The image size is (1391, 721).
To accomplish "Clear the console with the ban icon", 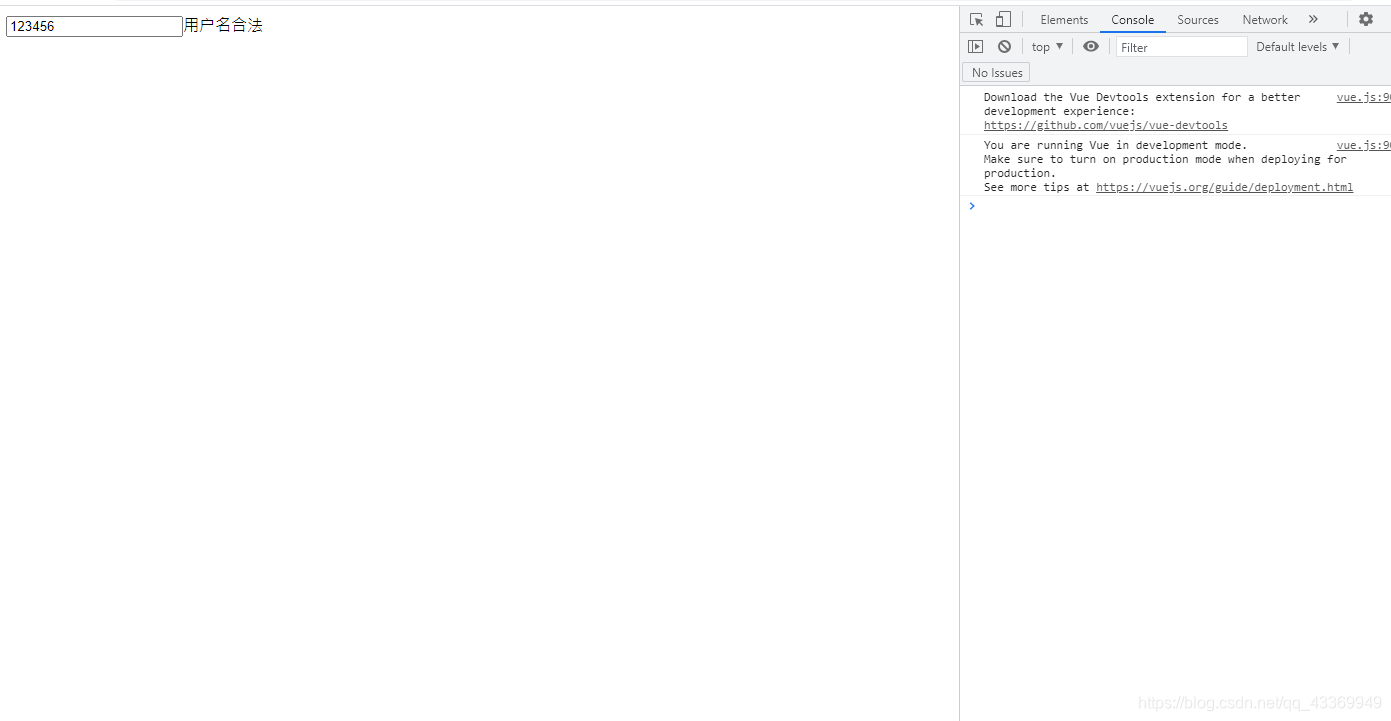I will [x=1004, y=47].
